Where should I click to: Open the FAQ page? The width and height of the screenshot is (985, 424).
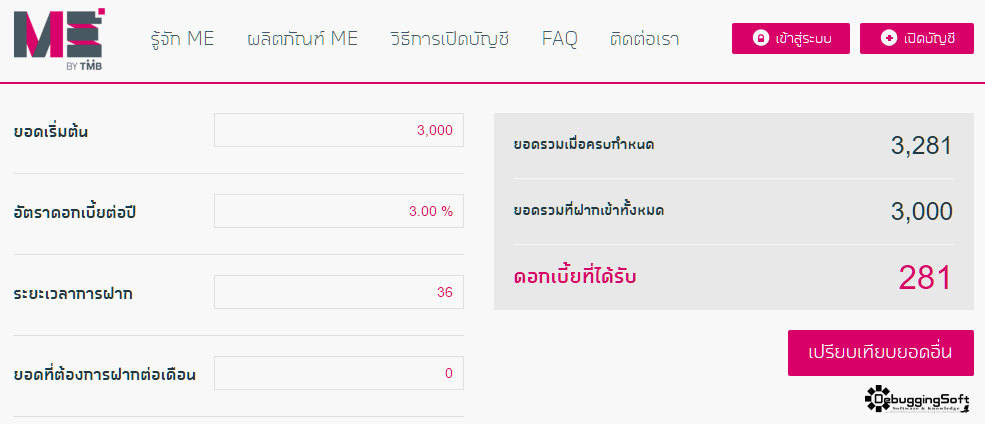pos(560,39)
